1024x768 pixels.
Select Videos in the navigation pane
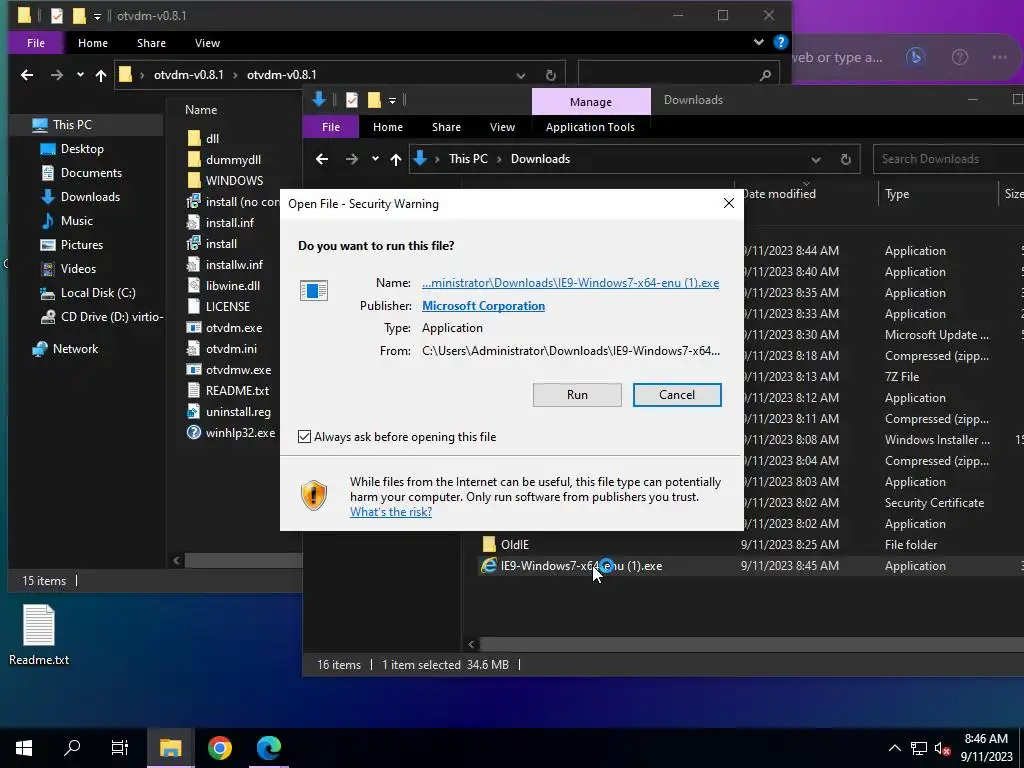coord(78,269)
